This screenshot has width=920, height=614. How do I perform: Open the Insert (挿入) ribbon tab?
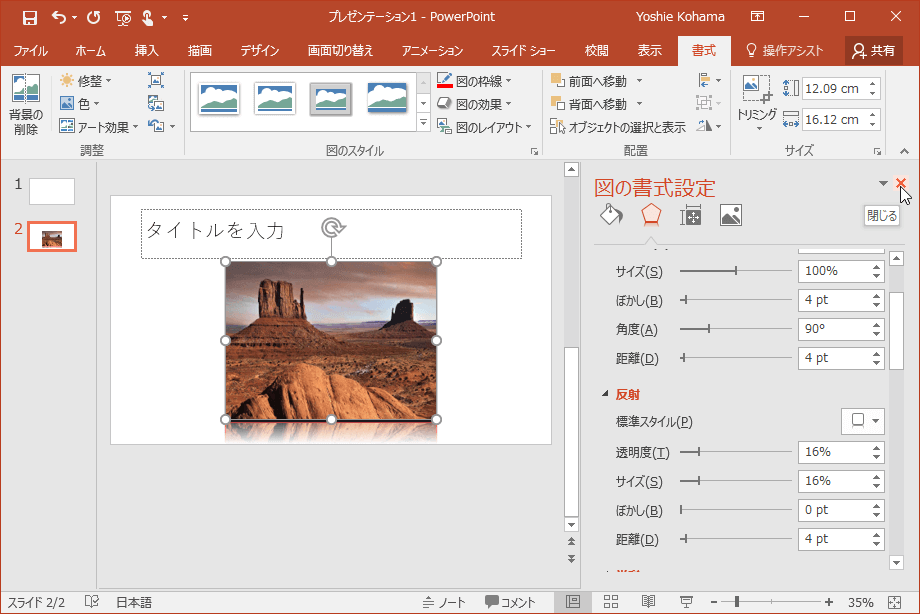[147, 50]
